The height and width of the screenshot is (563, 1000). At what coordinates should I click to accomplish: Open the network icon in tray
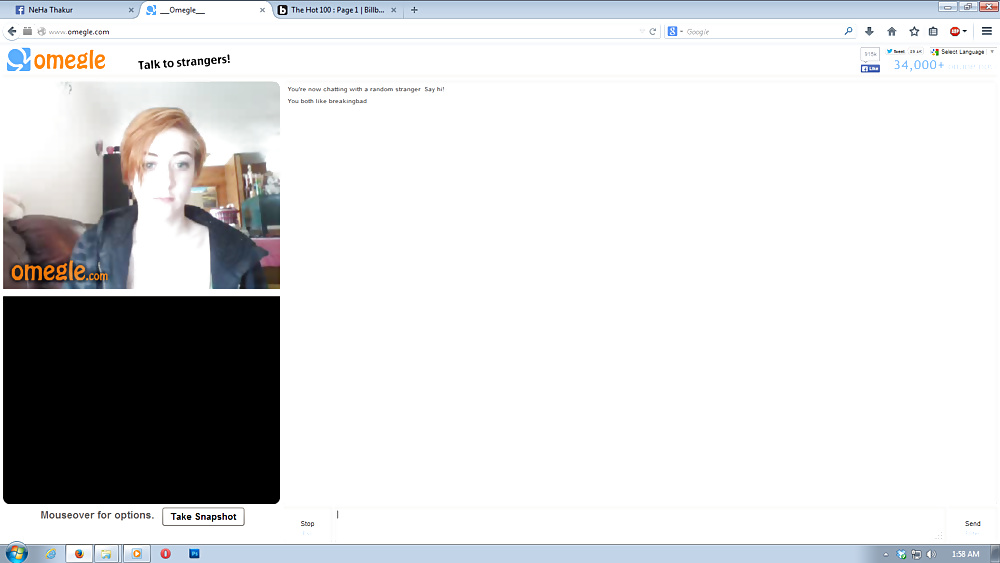coord(916,554)
